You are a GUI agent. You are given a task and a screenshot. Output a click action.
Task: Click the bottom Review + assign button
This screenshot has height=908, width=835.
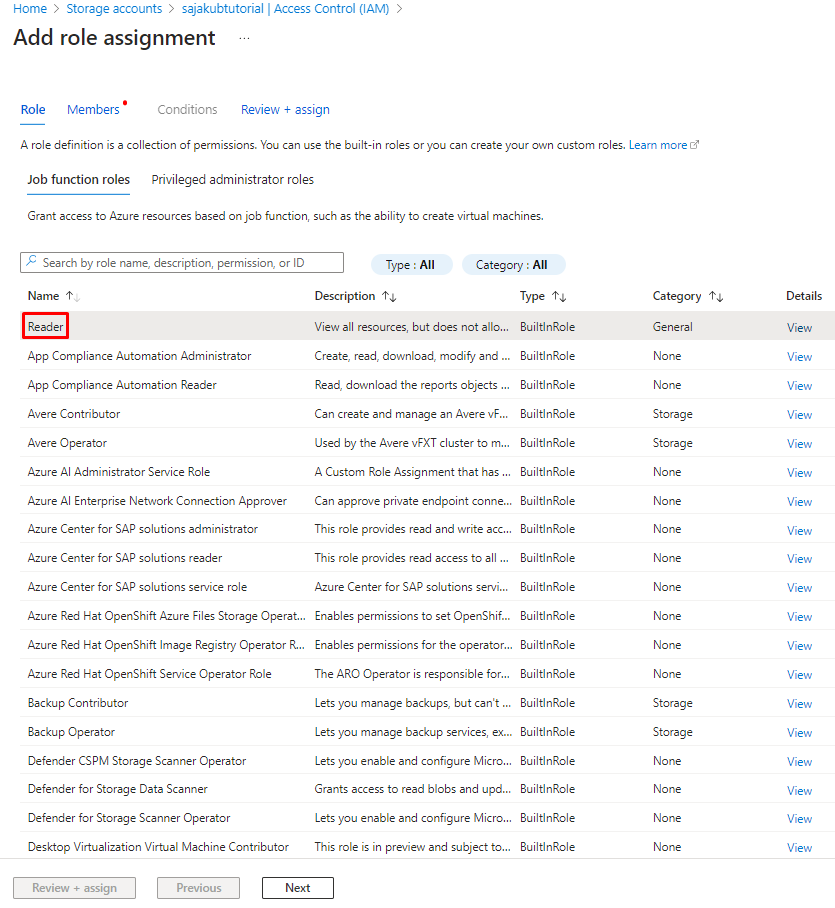pos(74,888)
